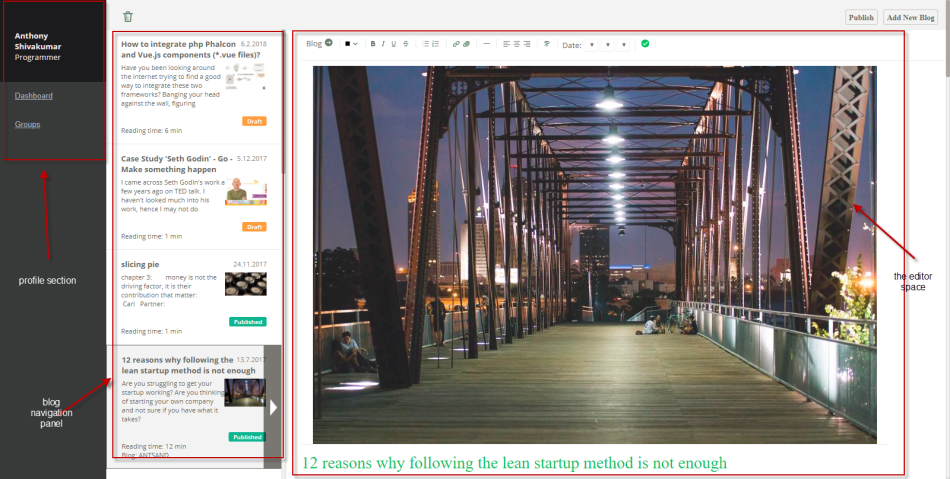
Task: Click Draft badge on Seth Godin post
Action: [x=254, y=227]
